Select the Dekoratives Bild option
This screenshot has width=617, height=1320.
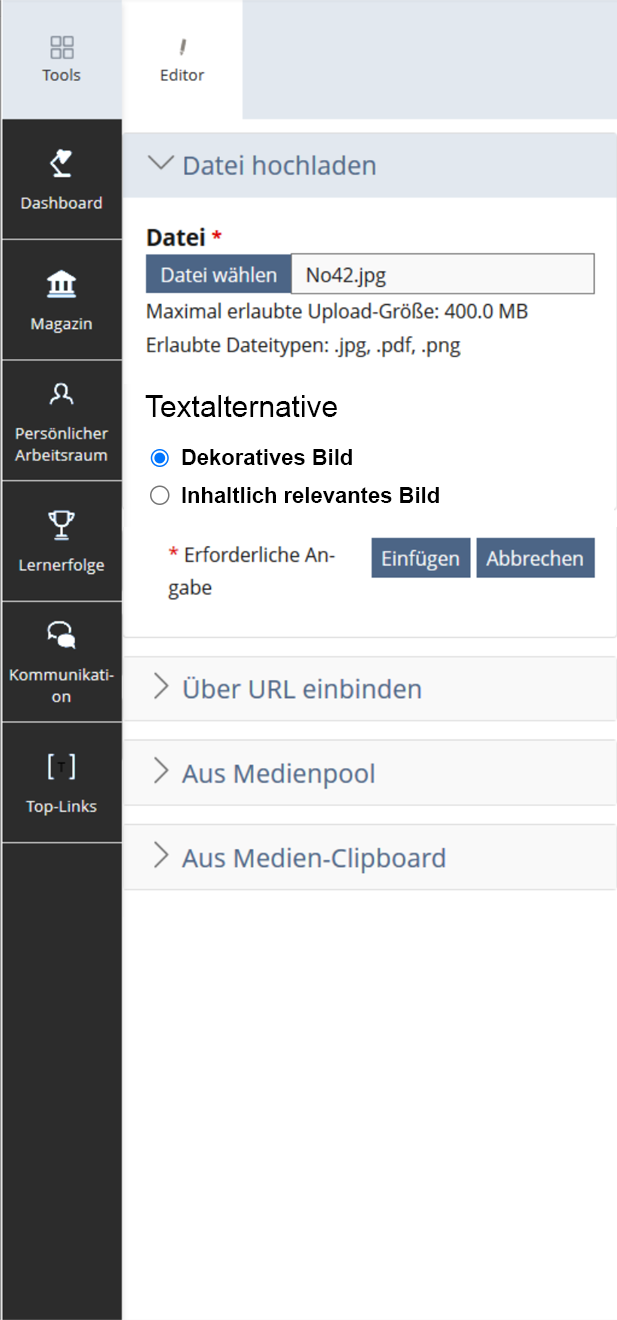[159, 457]
